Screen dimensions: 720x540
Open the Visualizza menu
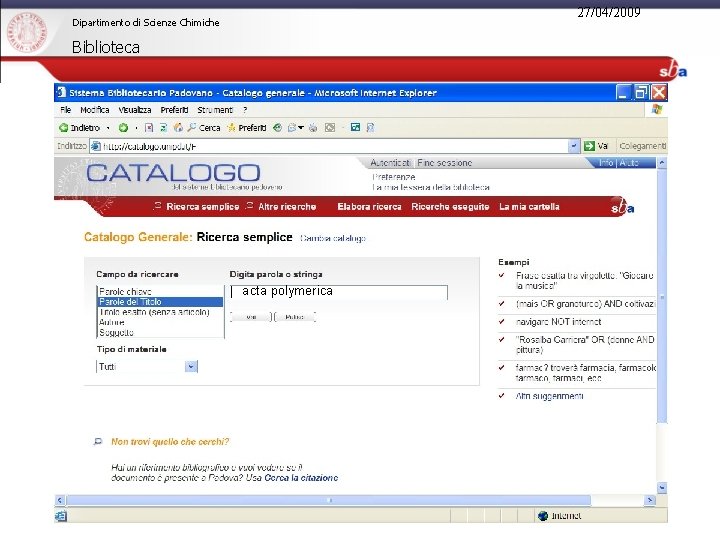coord(135,110)
